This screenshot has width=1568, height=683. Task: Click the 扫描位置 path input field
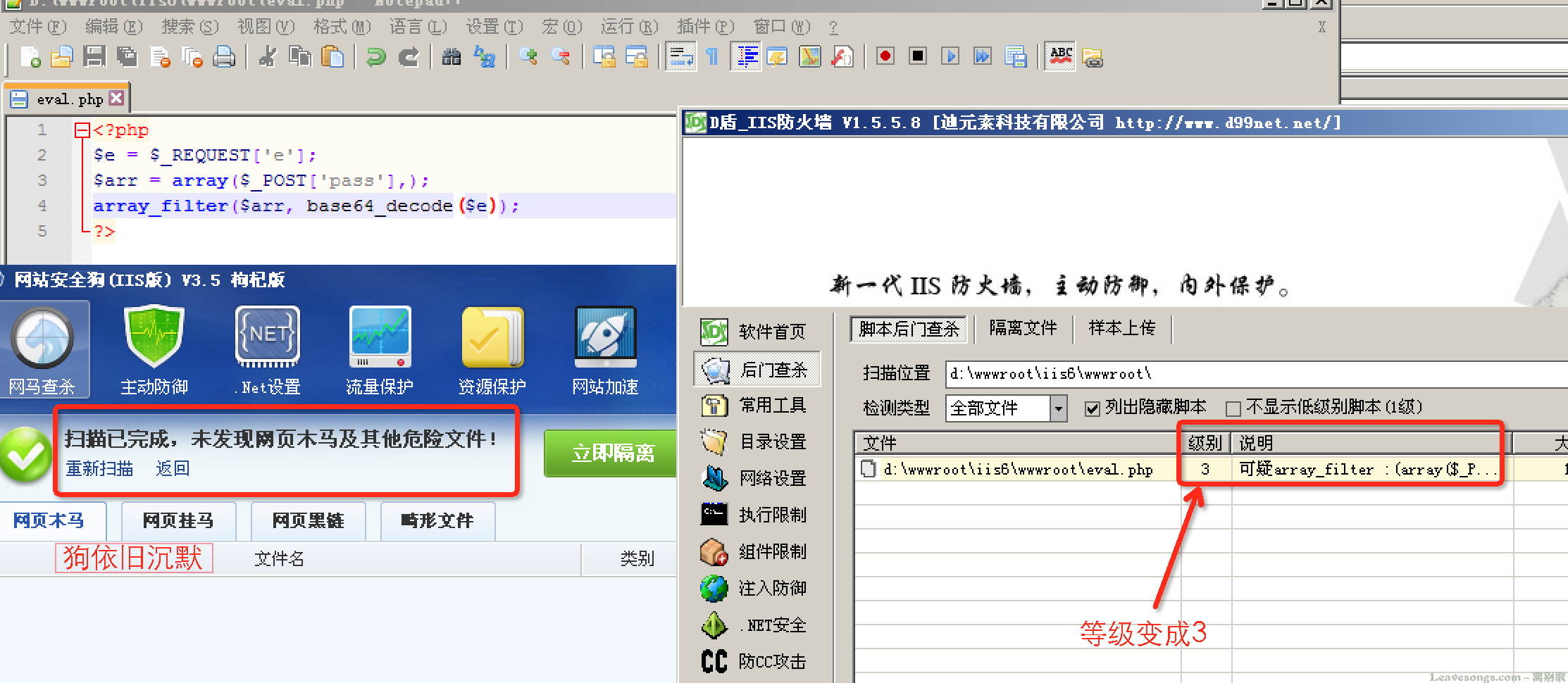pyautogui.click(x=1257, y=374)
